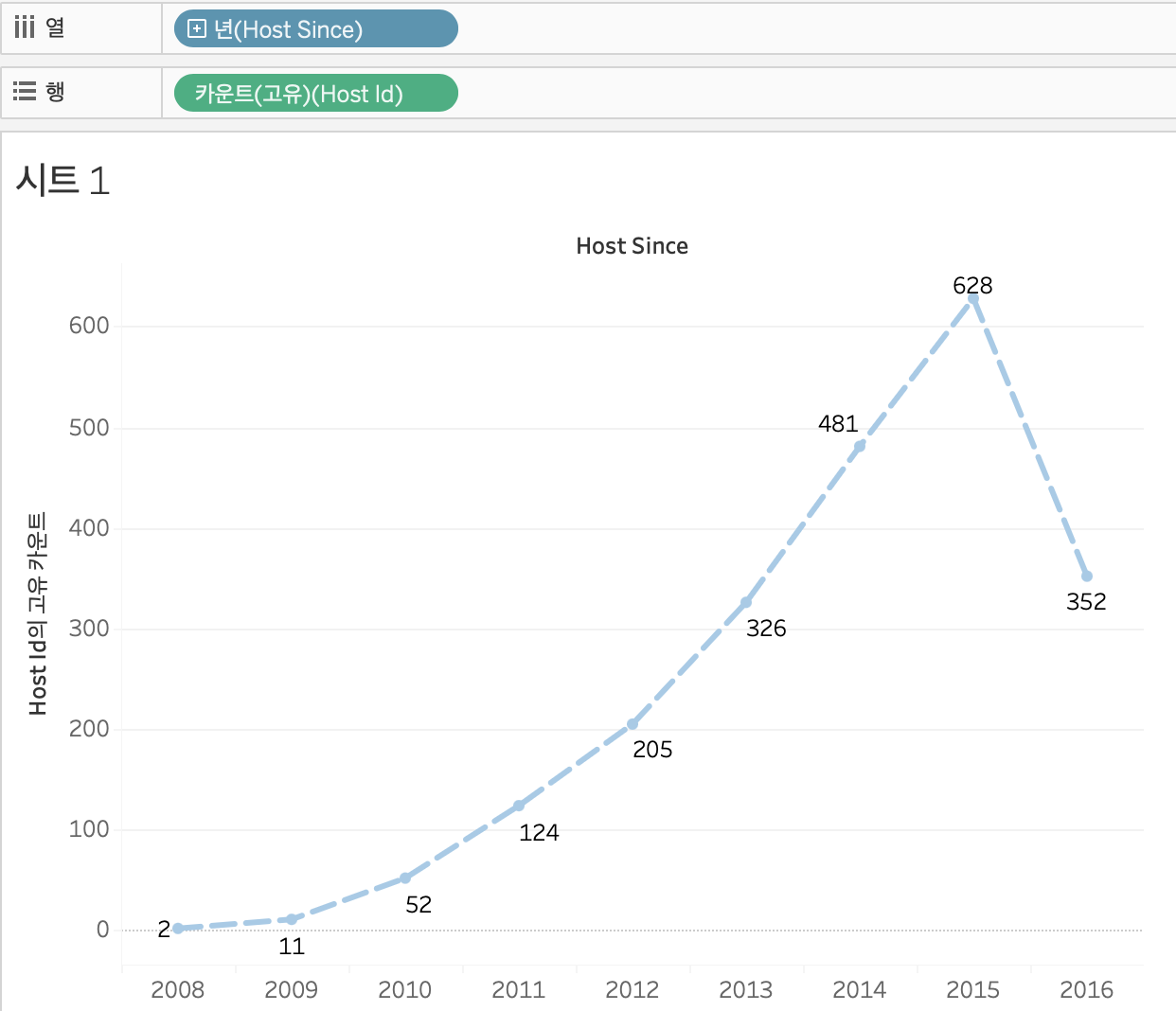Select the 2009 data point labeled 11

[x=292, y=919]
